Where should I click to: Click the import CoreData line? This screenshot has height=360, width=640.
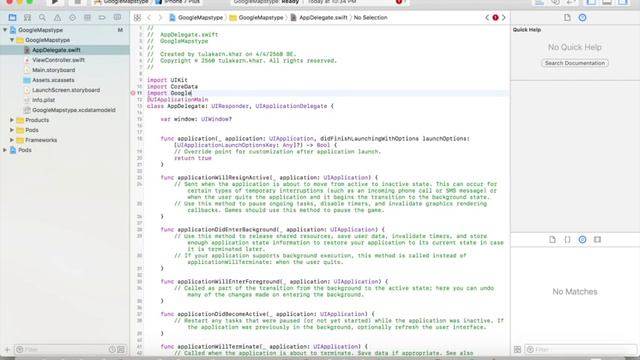tap(172, 87)
